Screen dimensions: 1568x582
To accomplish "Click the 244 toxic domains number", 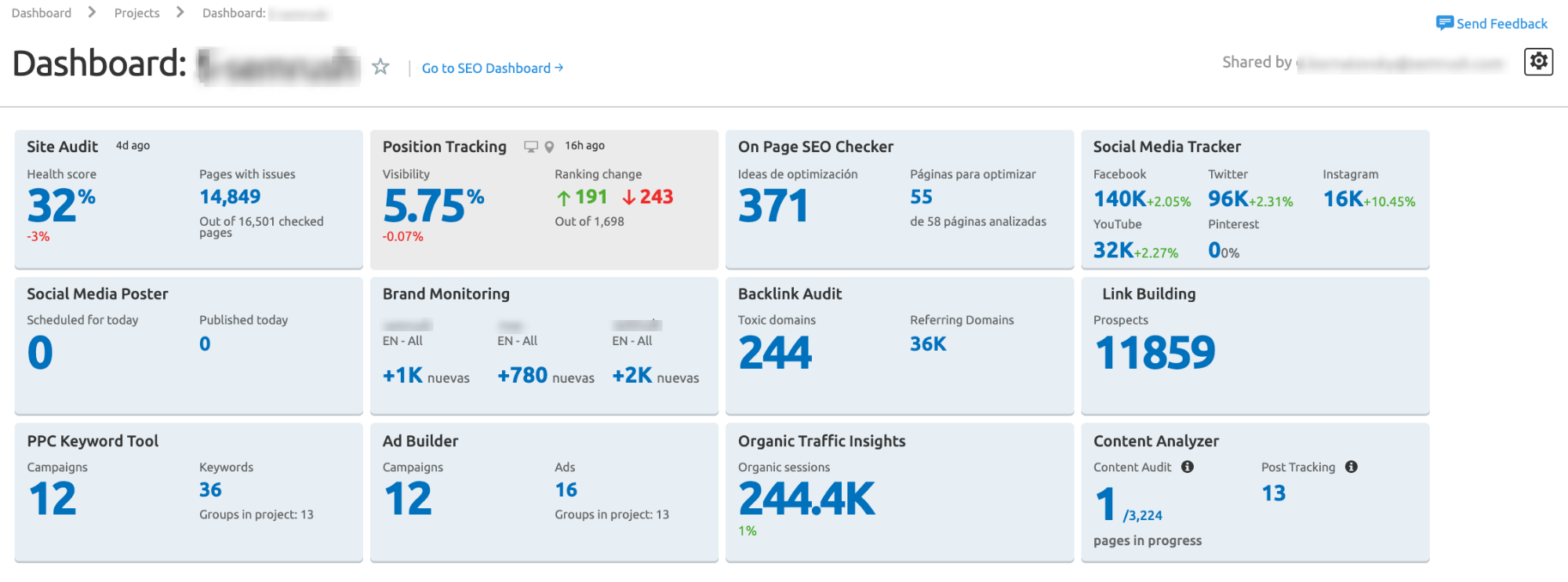I will (x=775, y=352).
